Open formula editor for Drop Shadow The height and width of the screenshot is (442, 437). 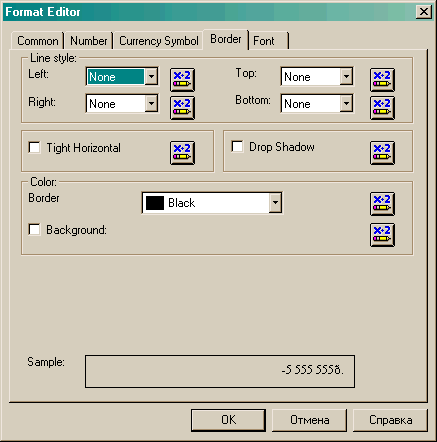(382, 153)
